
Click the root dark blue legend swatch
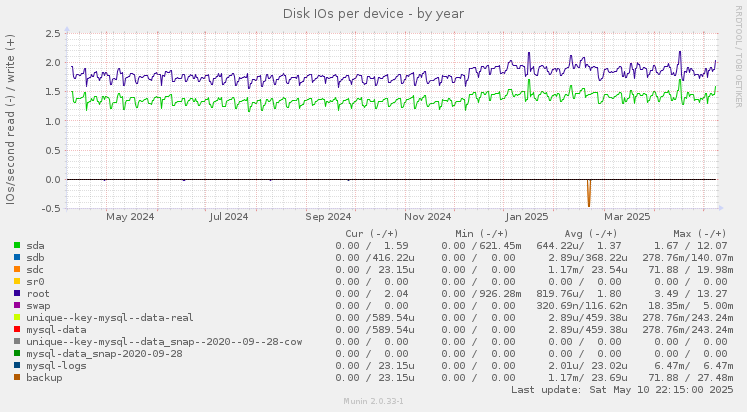tap(17, 293)
